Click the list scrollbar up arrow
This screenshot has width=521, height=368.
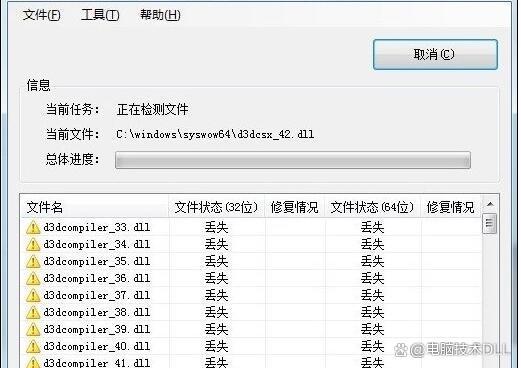(490, 204)
